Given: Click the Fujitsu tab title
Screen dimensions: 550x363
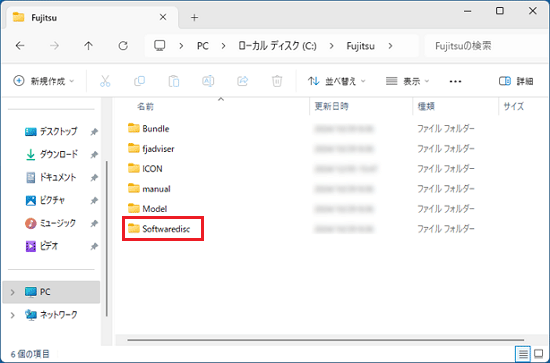Looking at the screenshot, I should pos(44,18).
